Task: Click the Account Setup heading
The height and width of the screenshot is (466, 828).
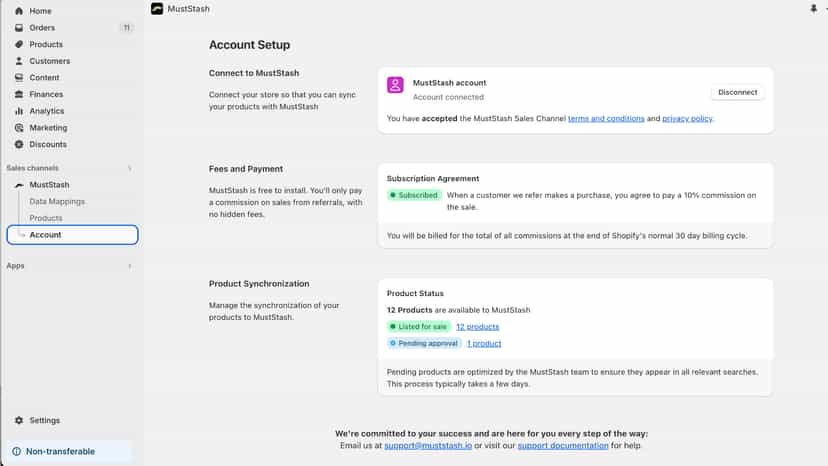Action: pos(249,45)
